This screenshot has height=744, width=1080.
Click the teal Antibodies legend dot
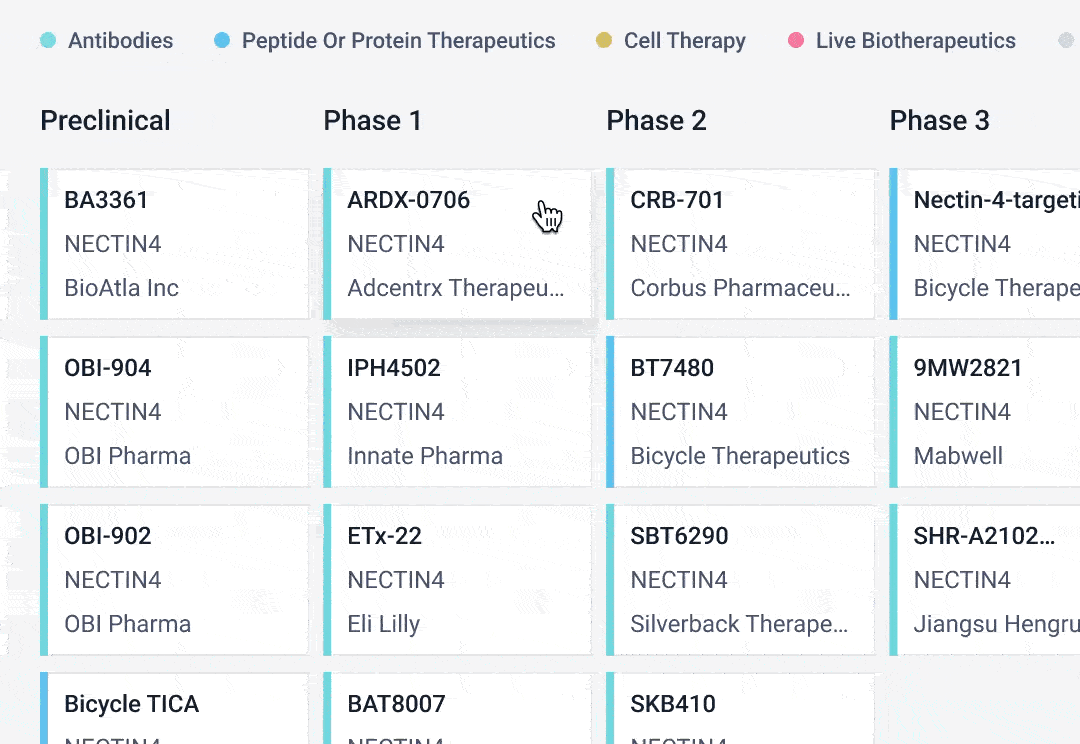click(48, 41)
